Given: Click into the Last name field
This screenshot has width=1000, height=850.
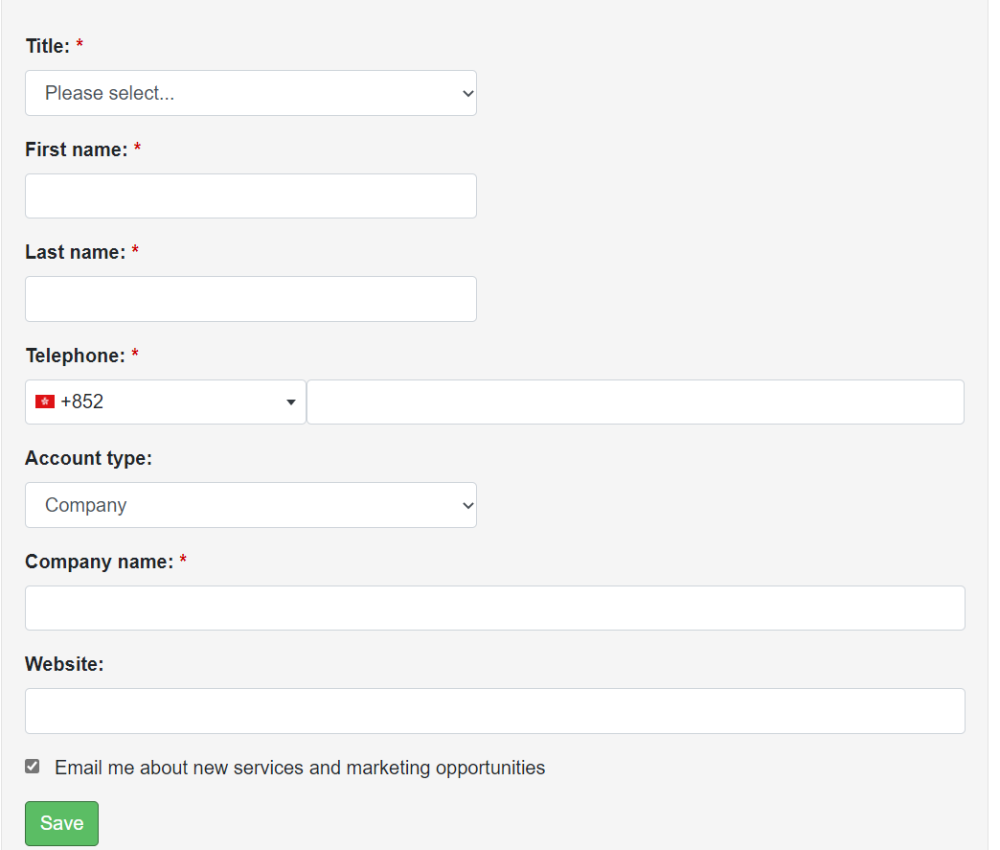Looking at the screenshot, I should pyautogui.click(x=250, y=299).
